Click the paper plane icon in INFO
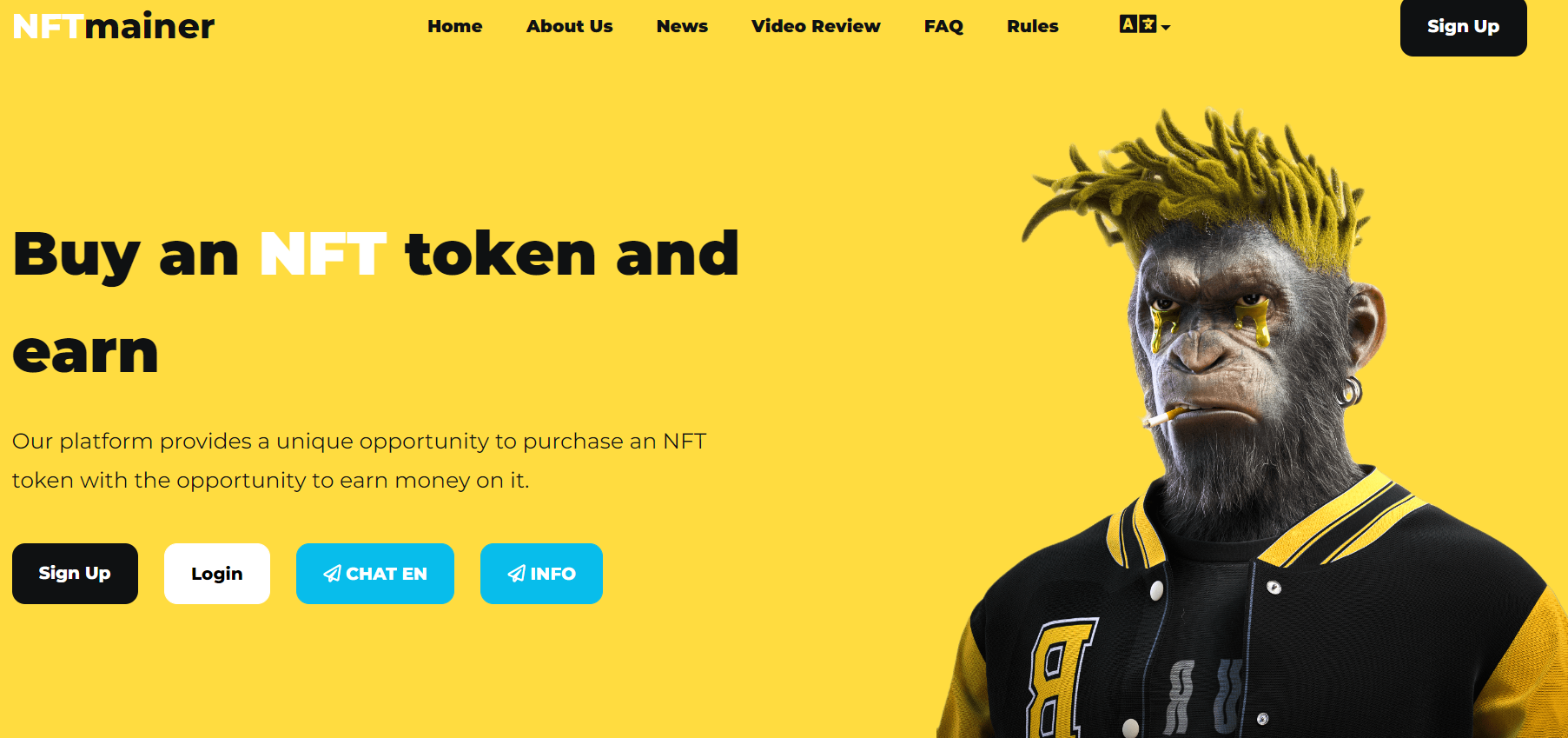 click(516, 574)
